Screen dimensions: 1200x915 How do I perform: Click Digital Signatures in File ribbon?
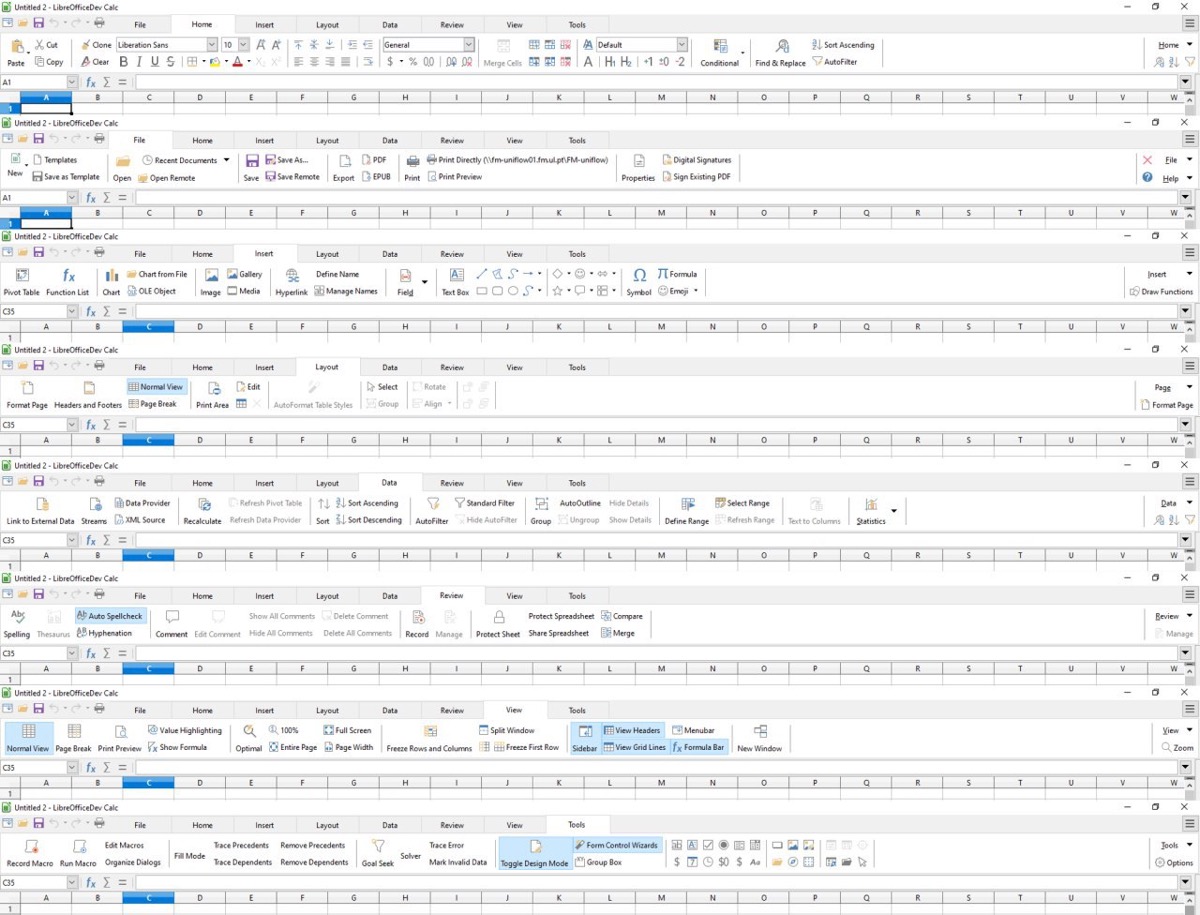point(695,160)
